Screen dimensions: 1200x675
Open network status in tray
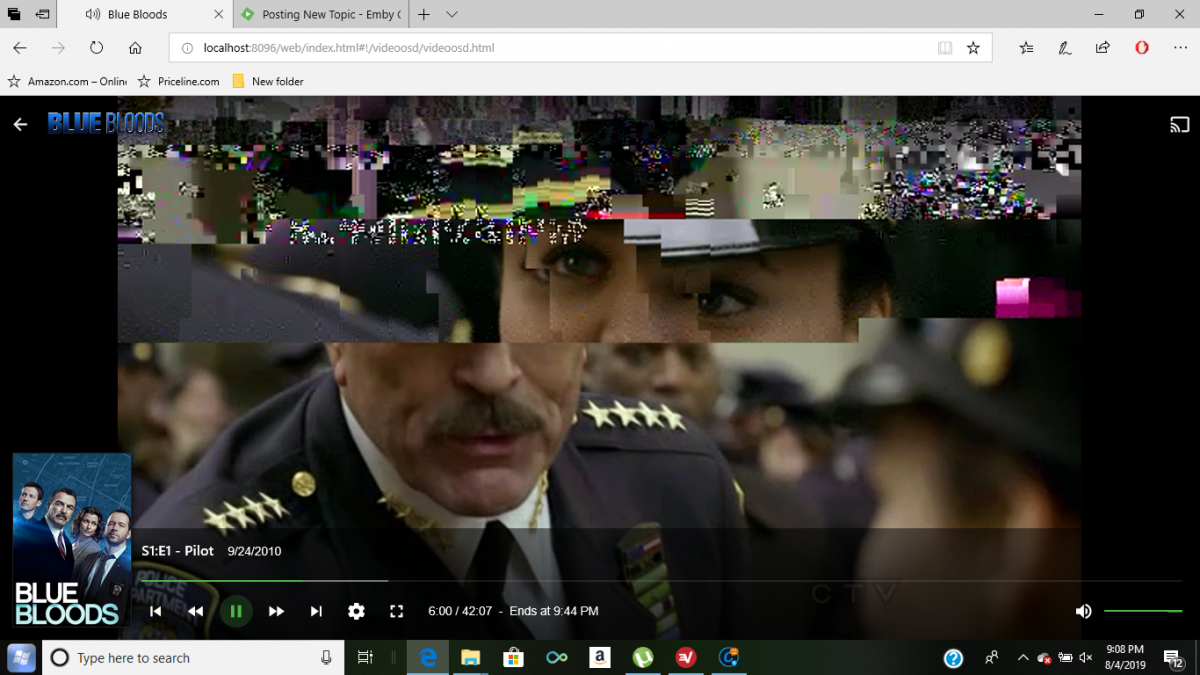click(x=1044, y=657)
